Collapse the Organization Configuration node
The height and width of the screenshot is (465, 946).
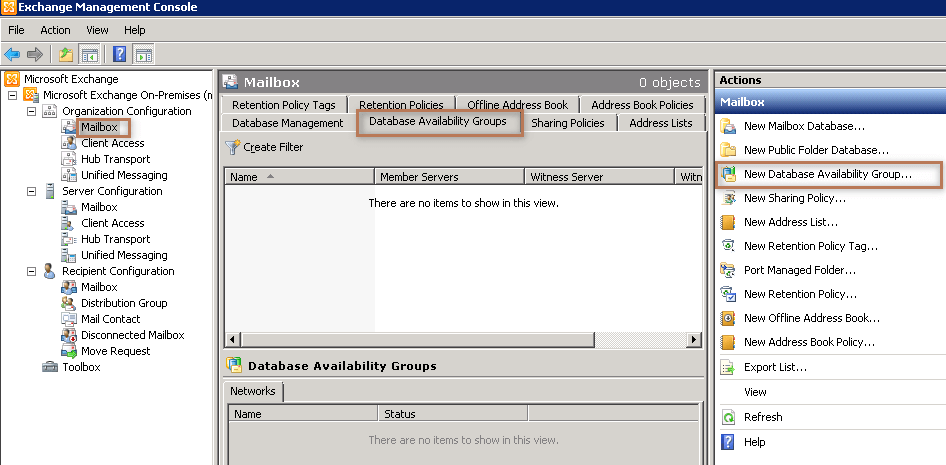pos(31,111)
